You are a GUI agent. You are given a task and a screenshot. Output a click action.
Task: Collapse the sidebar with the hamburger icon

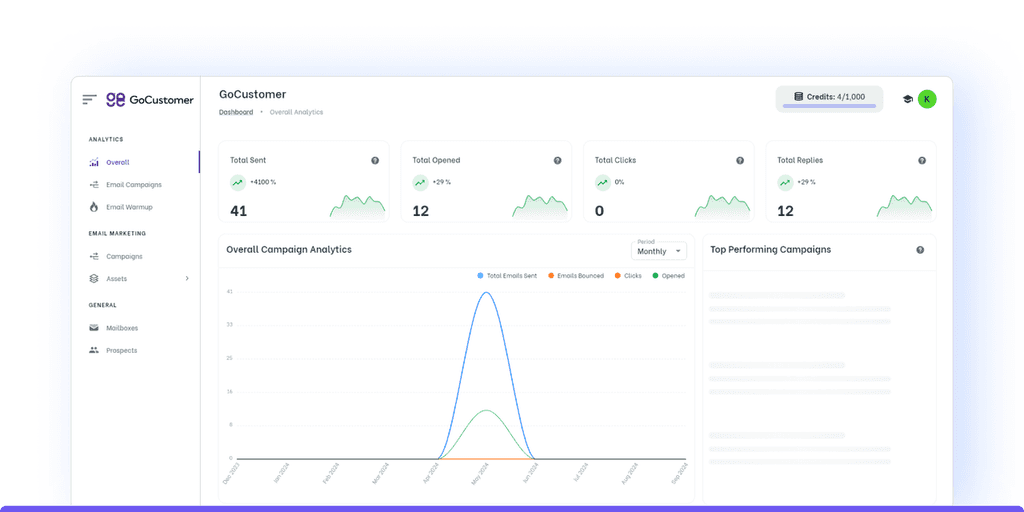[x=89, y=99]
